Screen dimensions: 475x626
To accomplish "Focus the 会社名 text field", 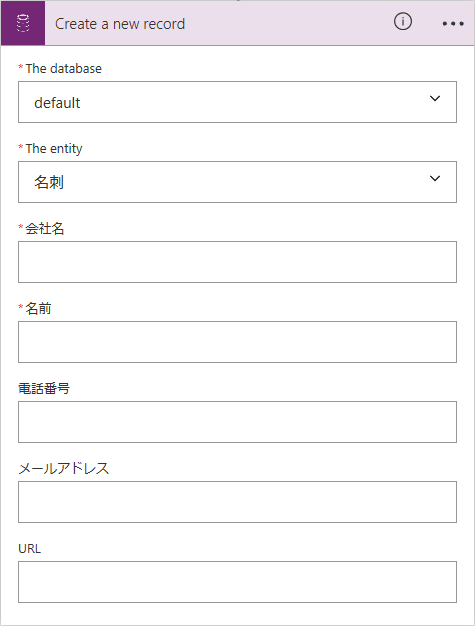I will click(x=237, y=262).
